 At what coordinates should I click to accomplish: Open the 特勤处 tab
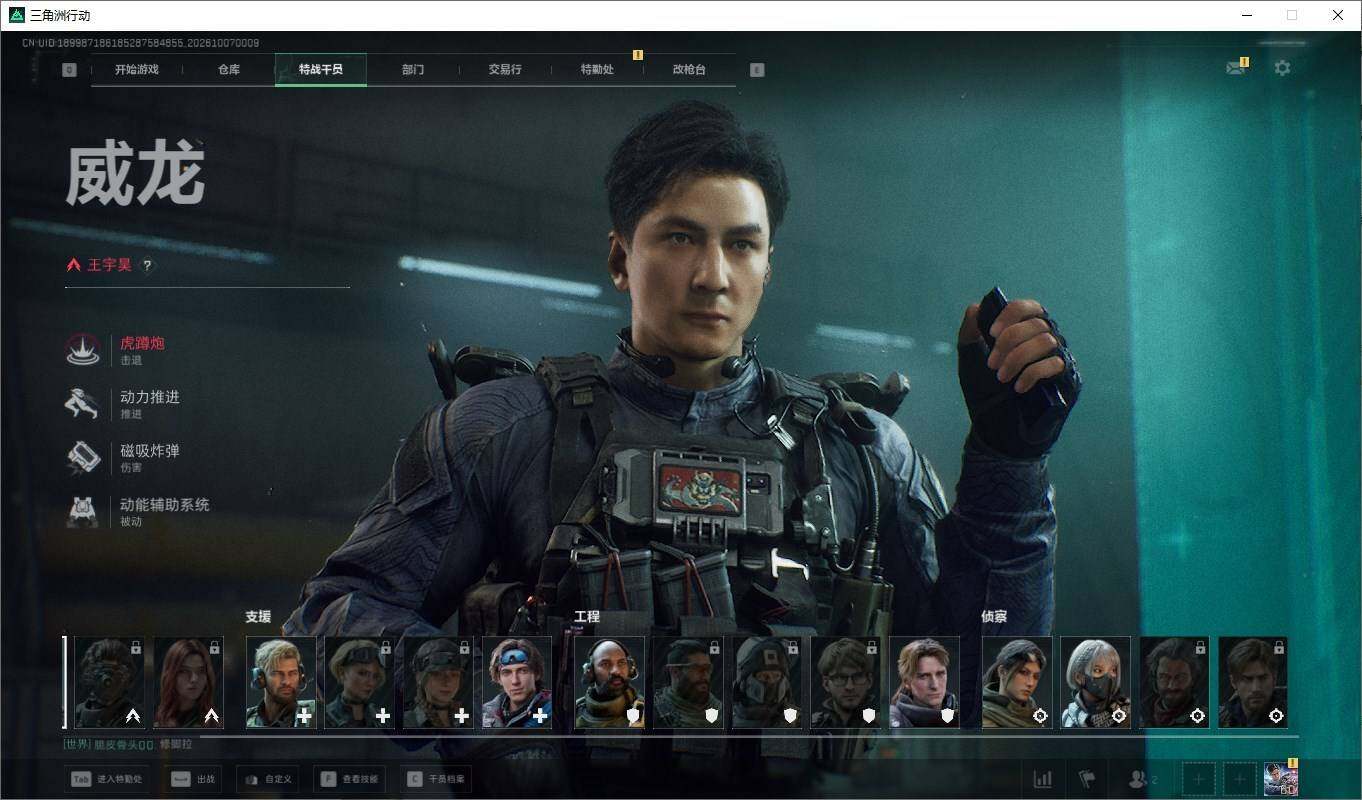pyautogui.click(x=597, y=70)
